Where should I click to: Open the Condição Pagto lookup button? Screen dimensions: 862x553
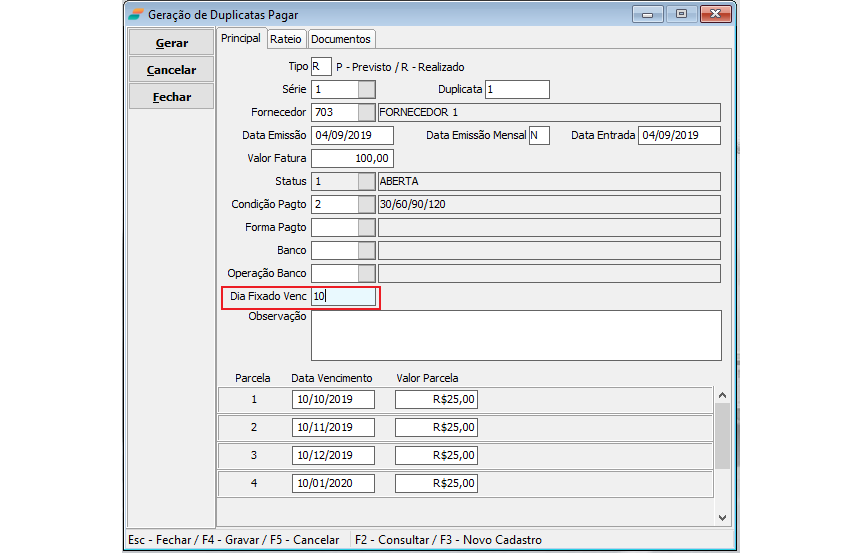click(x=367, y=204)
